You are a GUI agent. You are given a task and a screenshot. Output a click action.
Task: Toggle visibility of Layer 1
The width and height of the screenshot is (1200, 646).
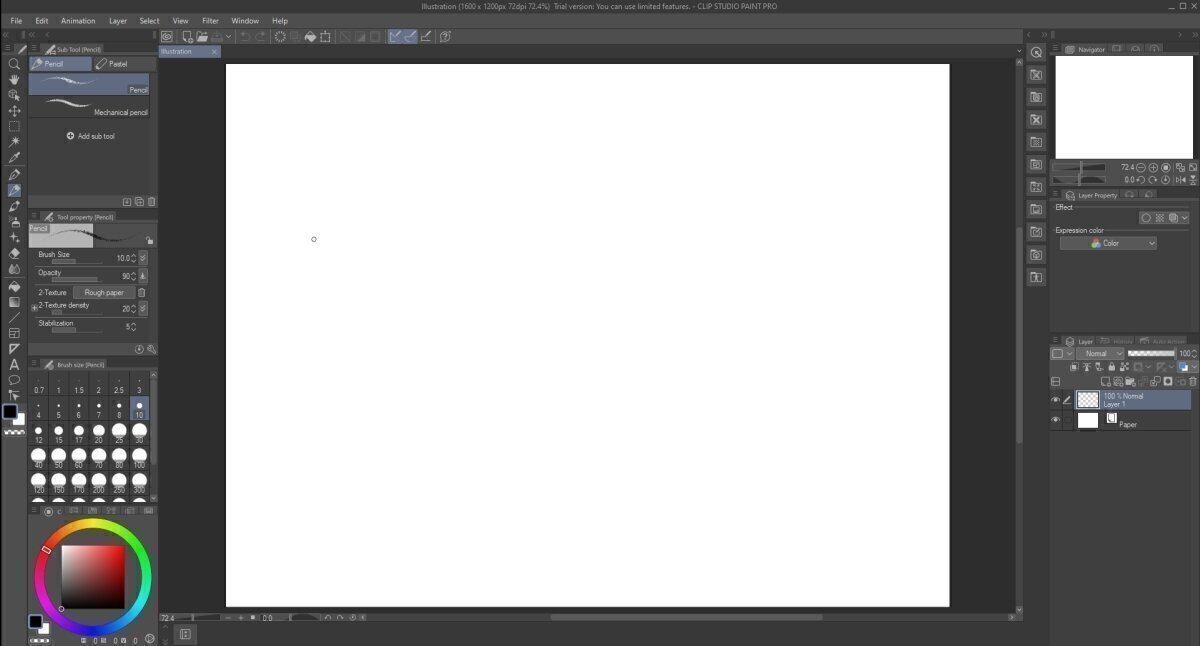1054,399
